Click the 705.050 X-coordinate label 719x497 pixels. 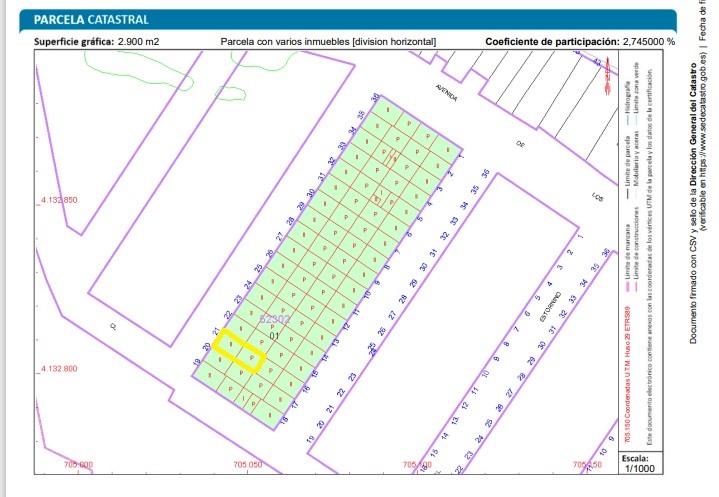[246, 465]
